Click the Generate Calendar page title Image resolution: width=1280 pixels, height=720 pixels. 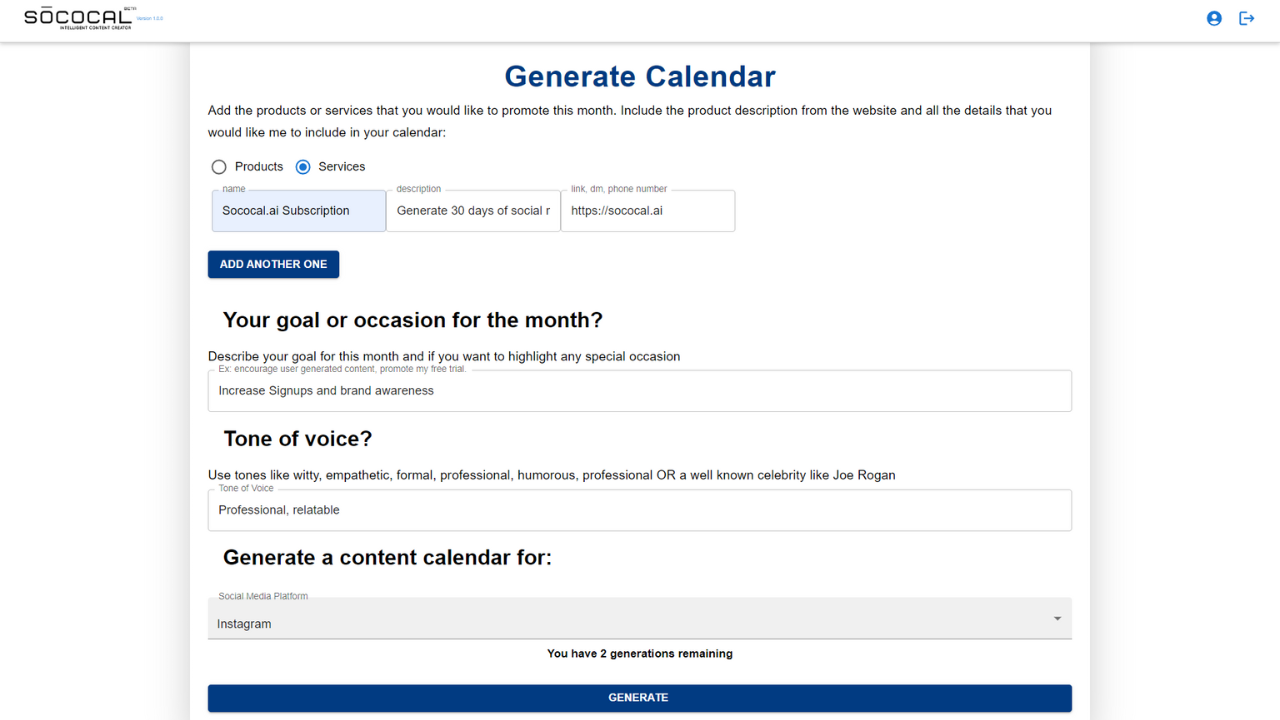coord(639,76)
